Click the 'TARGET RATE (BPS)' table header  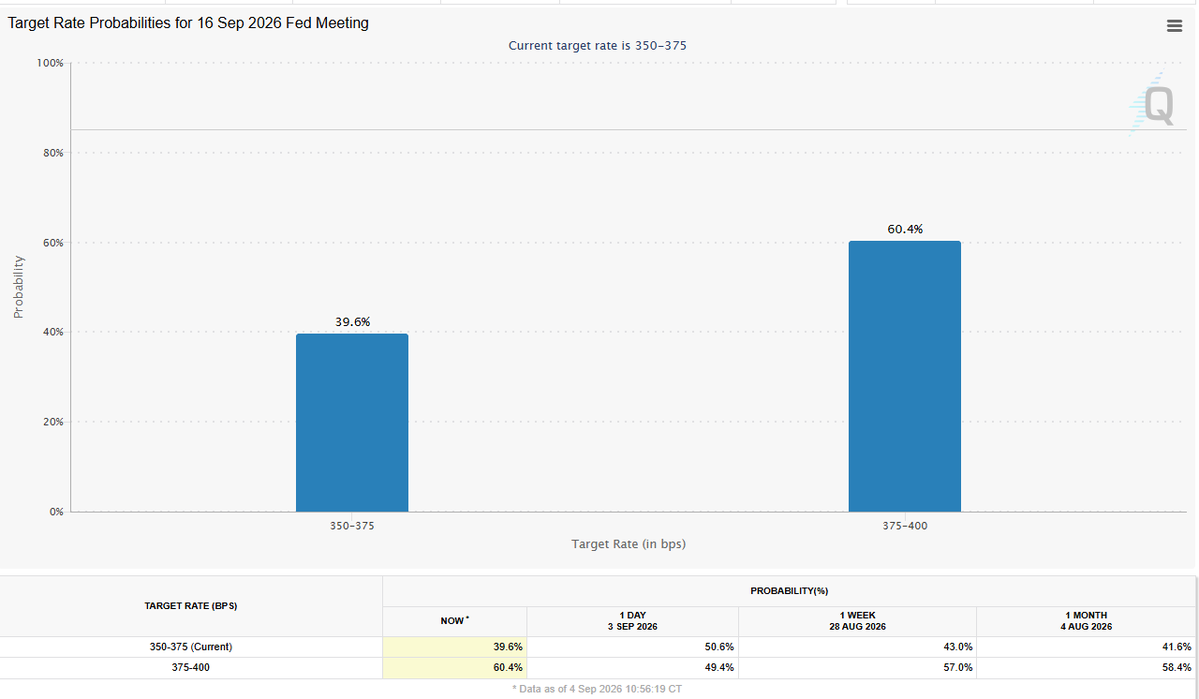click(191, 606)
